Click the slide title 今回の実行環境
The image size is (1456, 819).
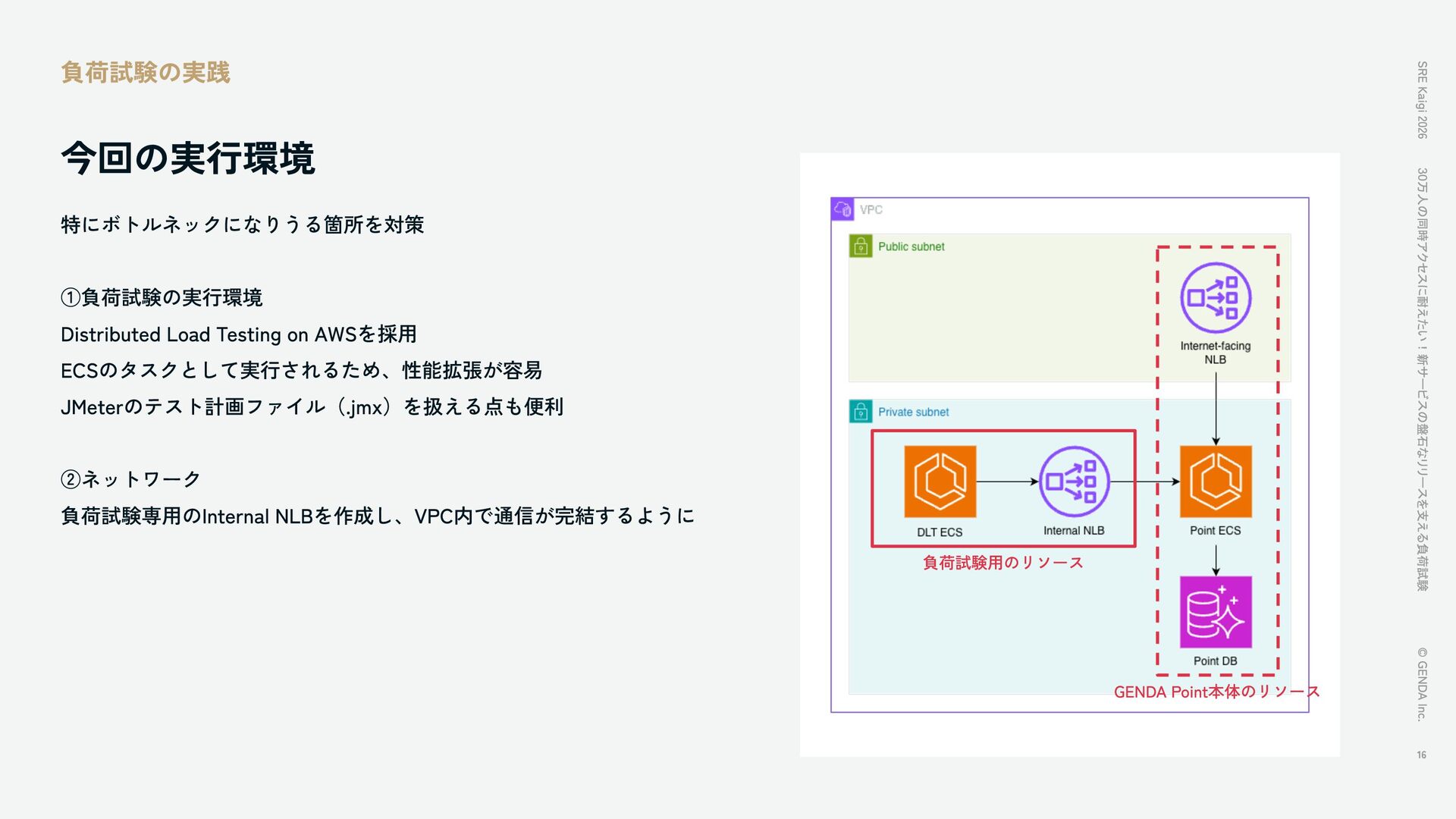[x=188, y=158]
